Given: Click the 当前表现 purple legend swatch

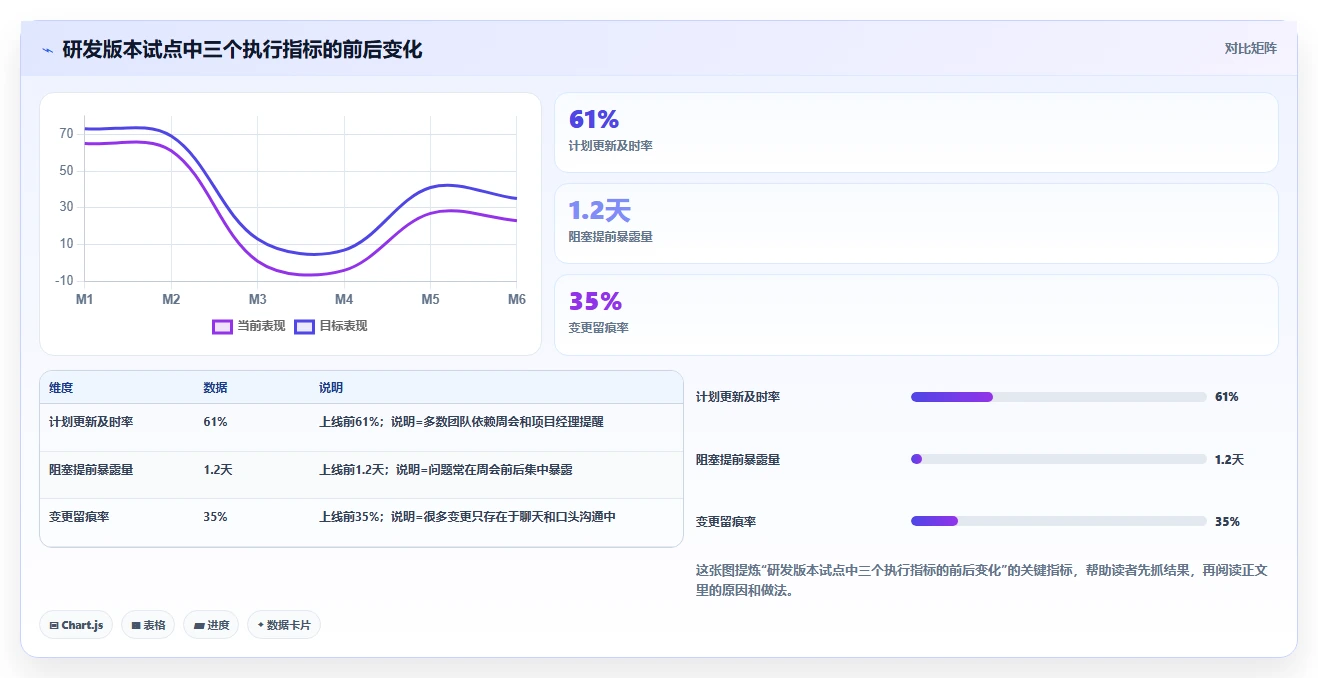Looking at the screenshot, I should click(x=222, y=326).
